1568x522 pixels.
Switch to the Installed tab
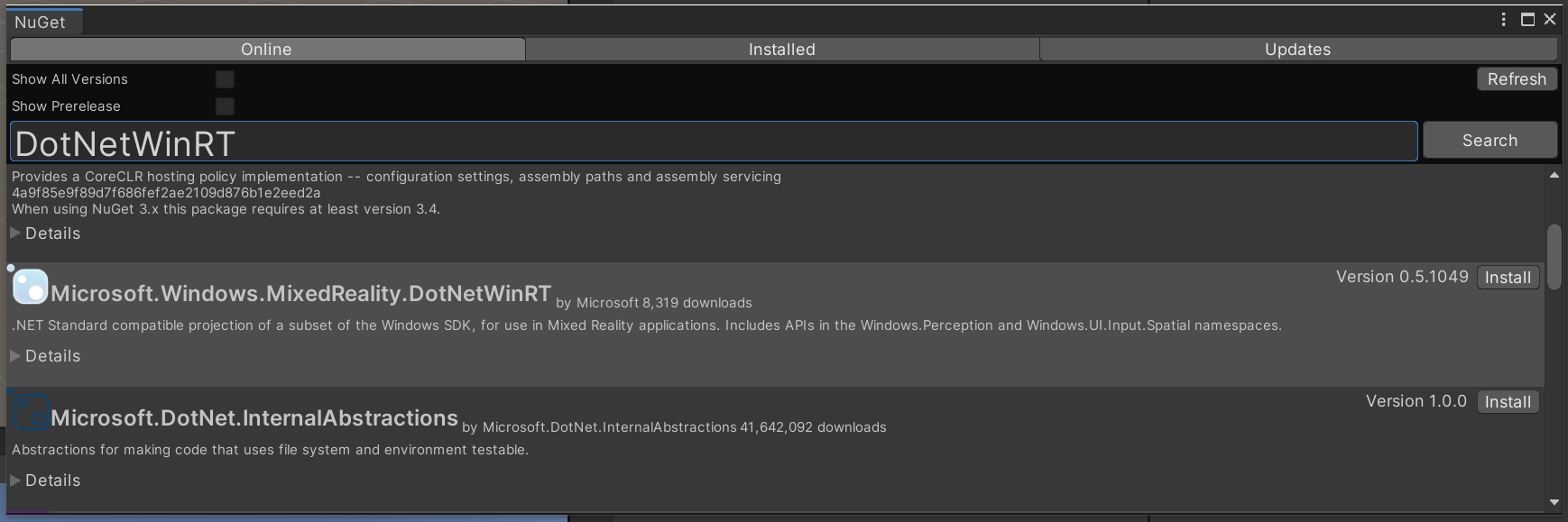pos(781,50)
